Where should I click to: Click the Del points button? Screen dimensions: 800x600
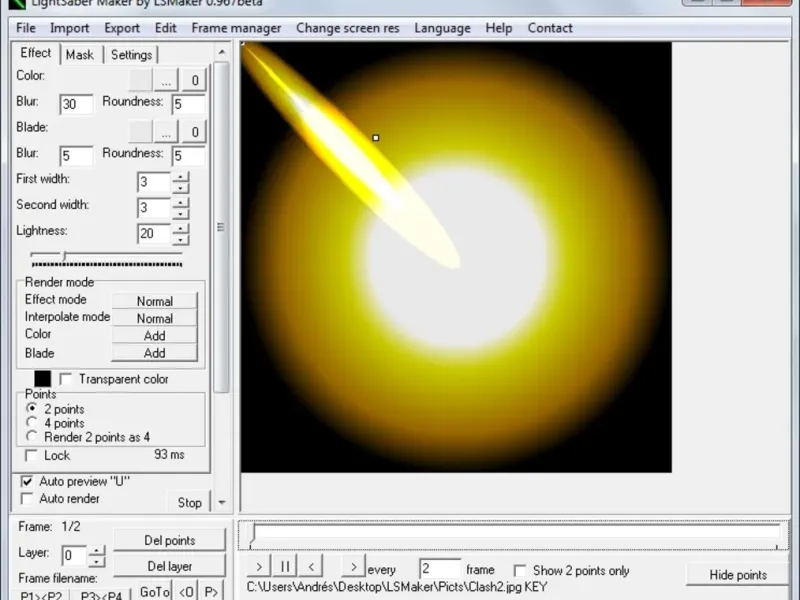point(169,540)
